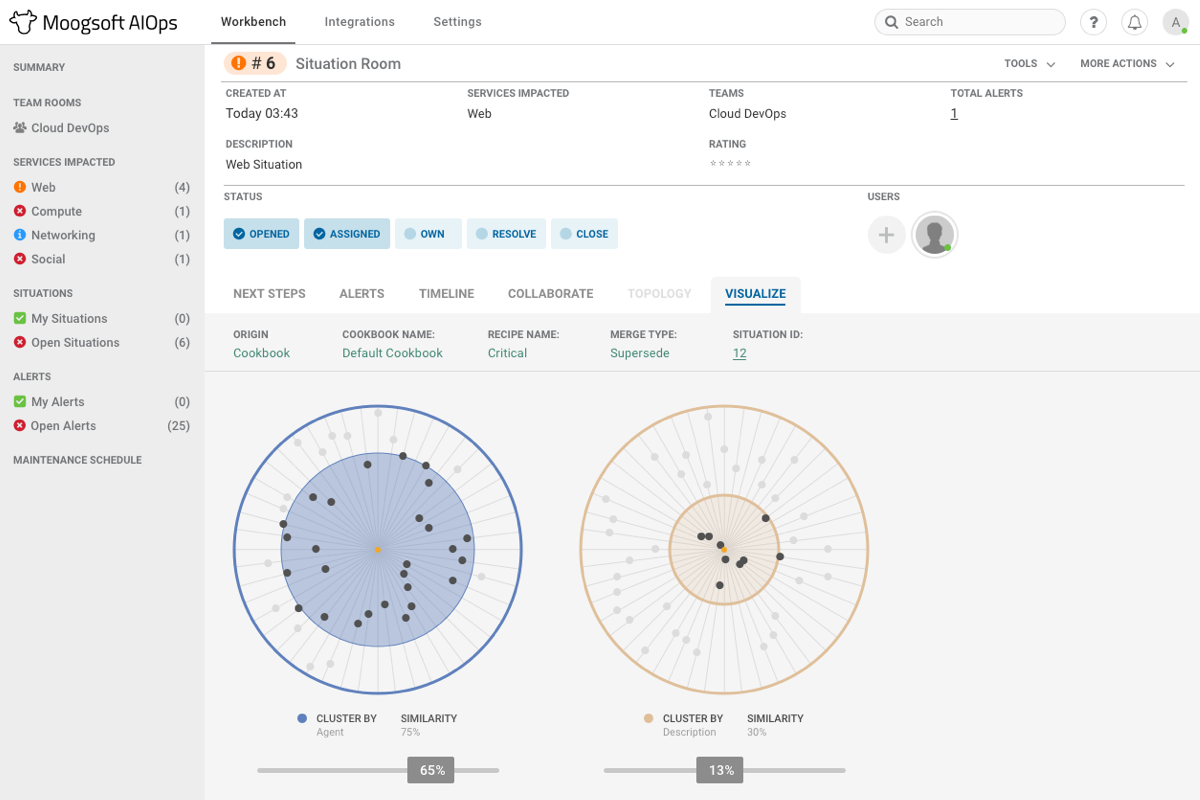The image size is (1200, 800).
Task: Toggle the Own status button
Action: (428, 234)
